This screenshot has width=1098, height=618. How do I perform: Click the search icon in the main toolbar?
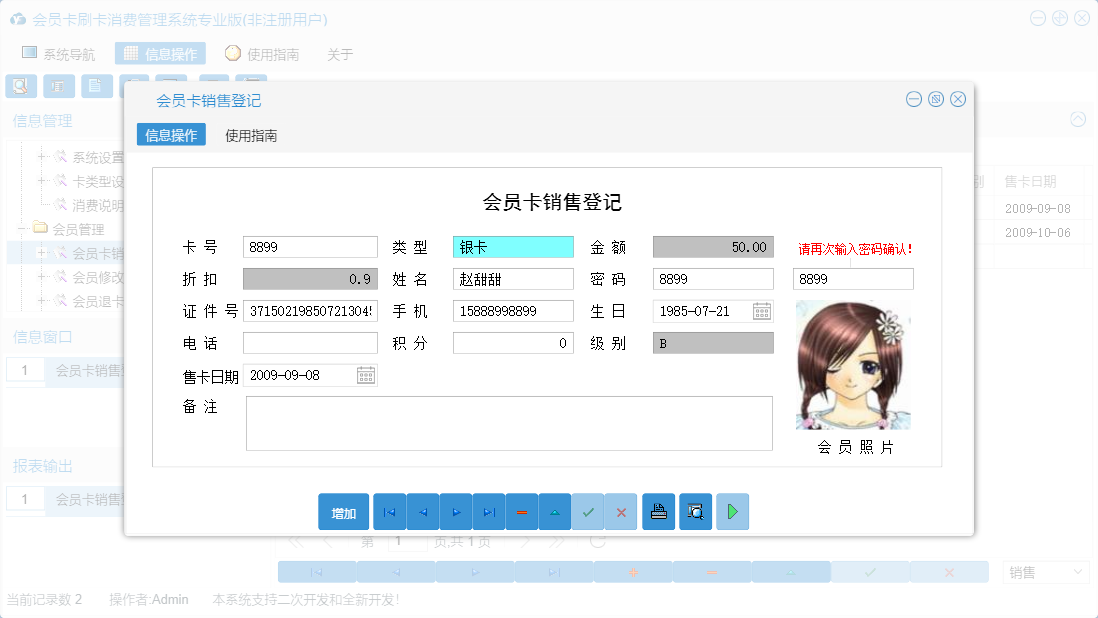coord(20,86)
